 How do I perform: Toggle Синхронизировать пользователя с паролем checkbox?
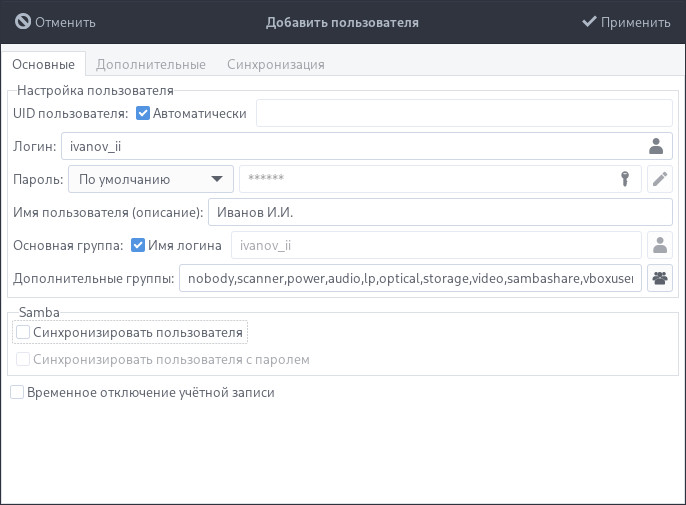coord(23,359)
